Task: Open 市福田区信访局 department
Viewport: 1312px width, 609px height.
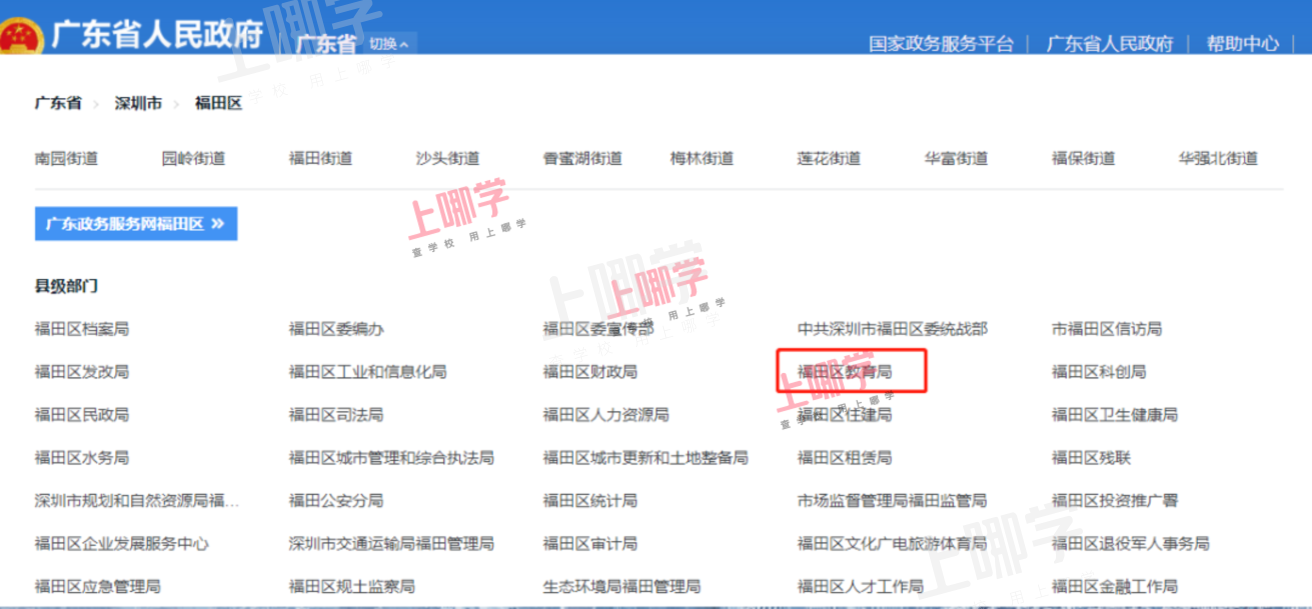Action: pos(1106,329)
